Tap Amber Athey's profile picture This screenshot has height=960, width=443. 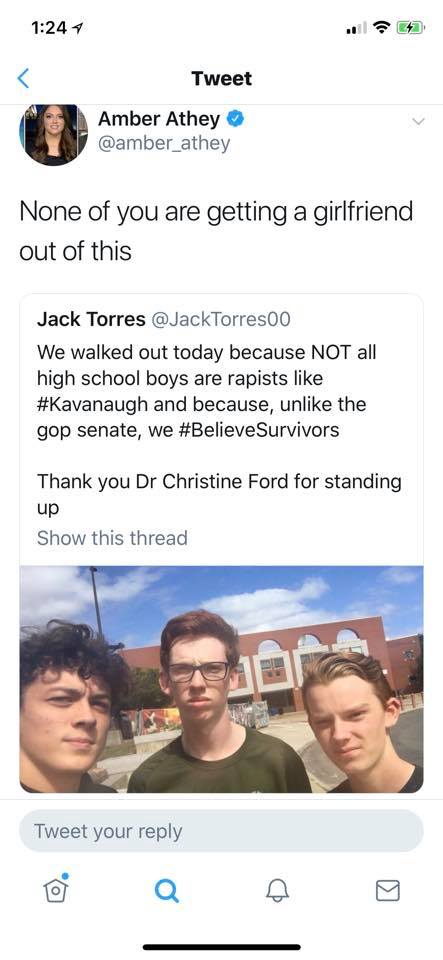coord(53,135)
